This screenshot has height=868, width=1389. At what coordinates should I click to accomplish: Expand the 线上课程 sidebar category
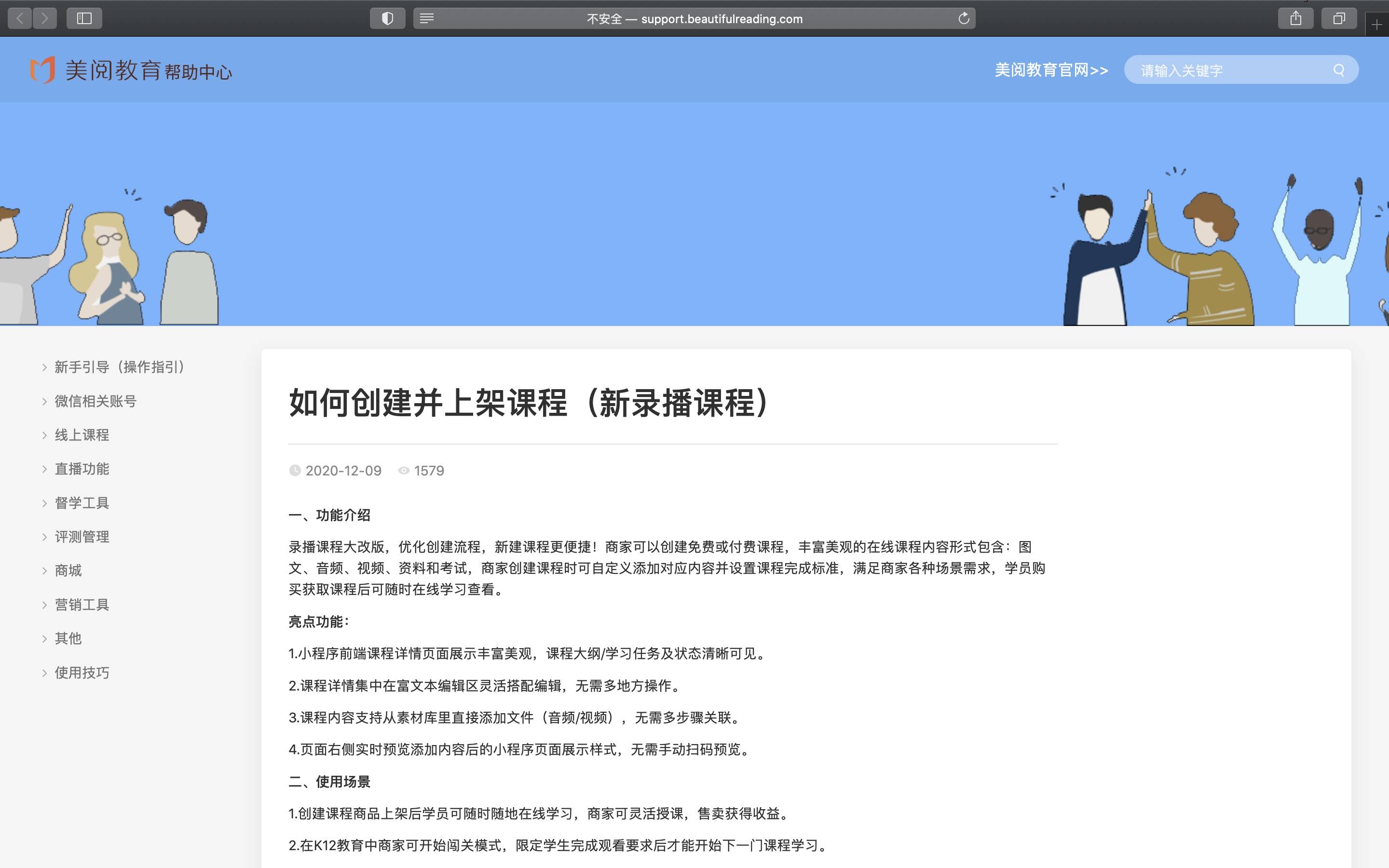pos(82,435)
